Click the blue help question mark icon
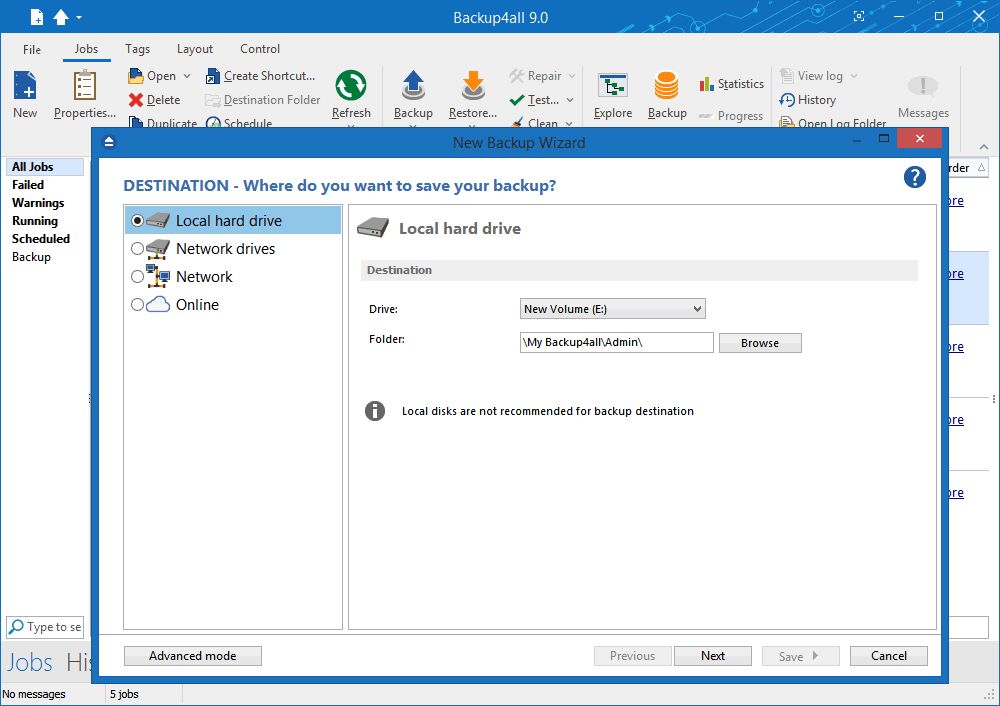 coord(915,177)
